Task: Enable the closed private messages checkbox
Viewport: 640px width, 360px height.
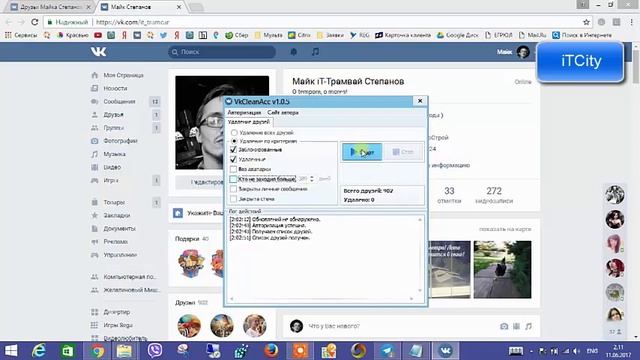Action: click(x=233, y=189)
